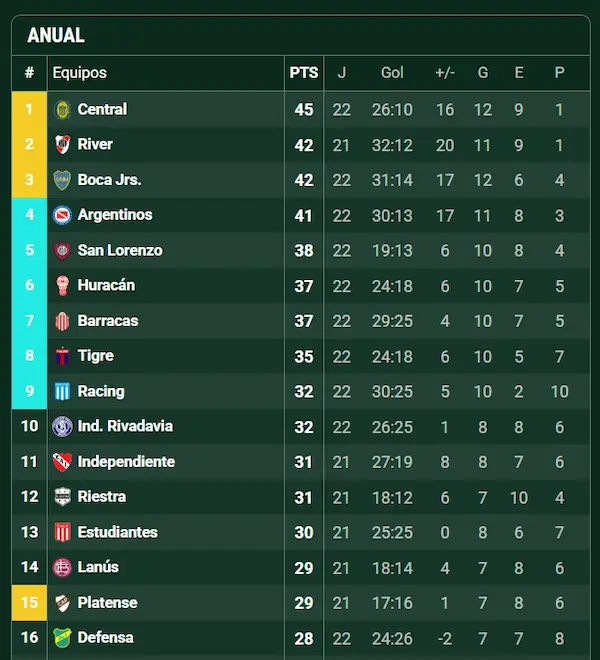Click the Estudiantes team name
The image size is (600, 660).
coord(117,532)
